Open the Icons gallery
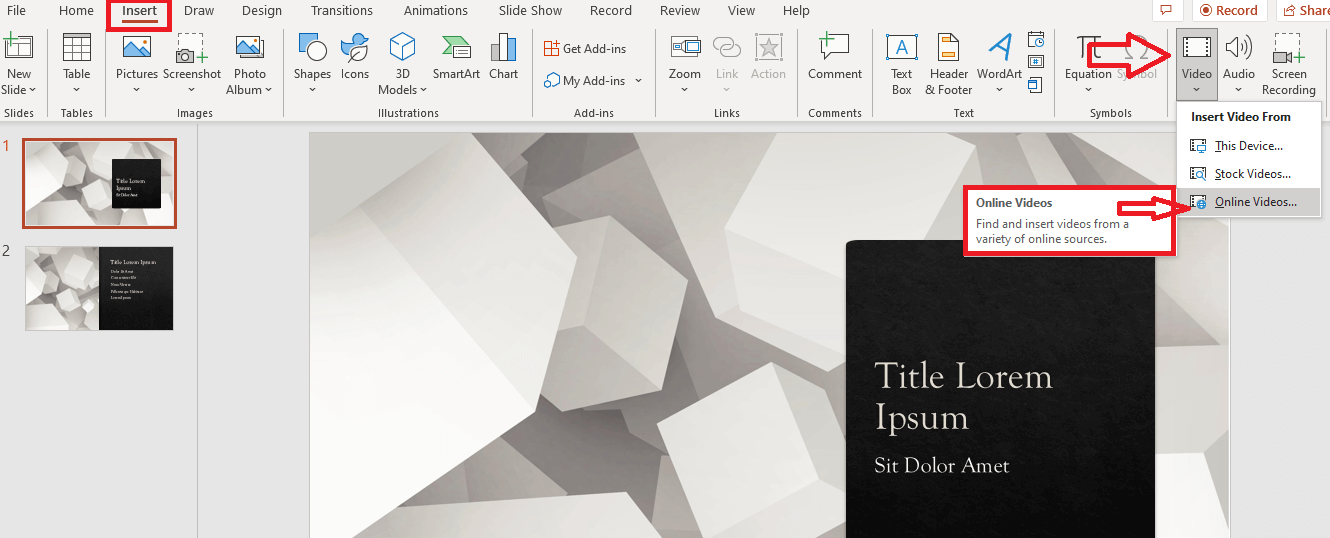This screenshot has width=1330, height=538. 355,56
